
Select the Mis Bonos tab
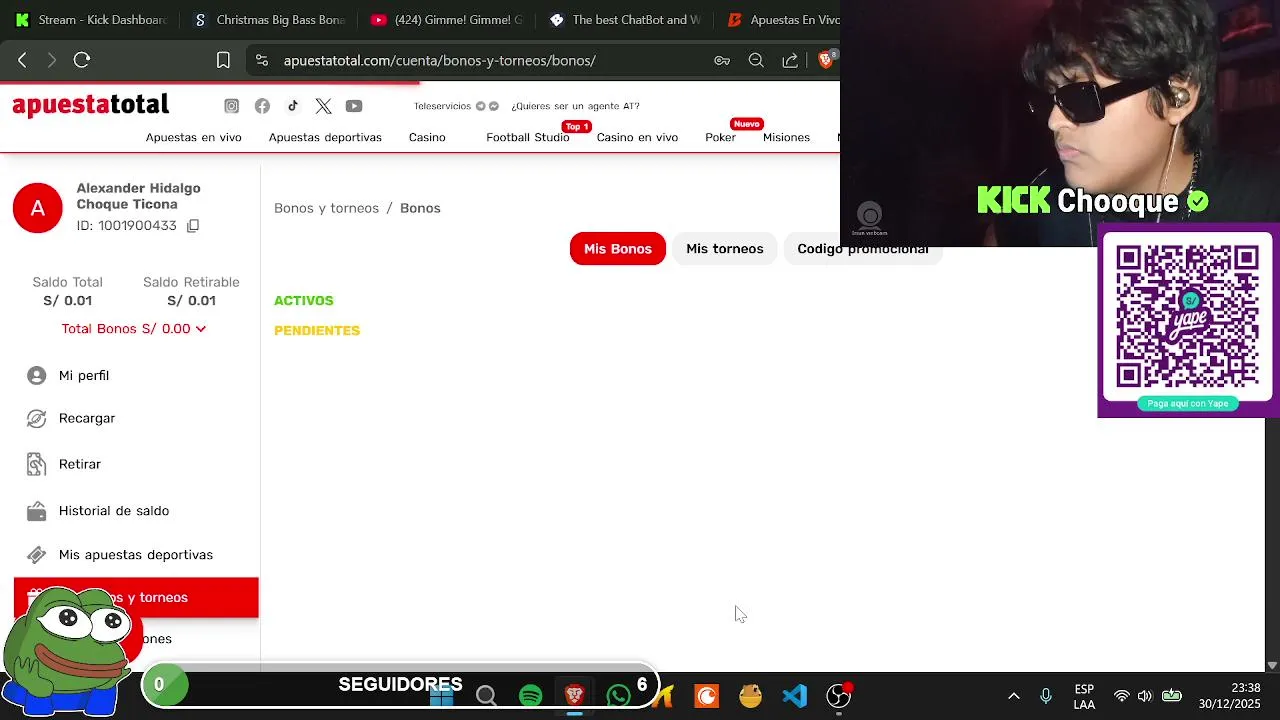point(618,249)
